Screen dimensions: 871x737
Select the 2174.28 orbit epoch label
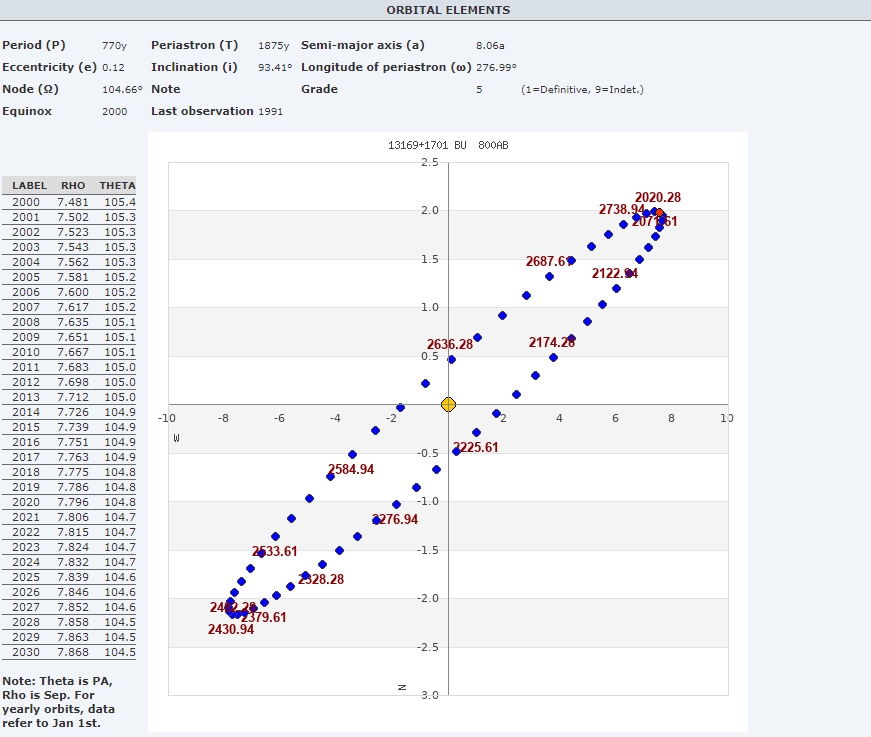[552, 342]
